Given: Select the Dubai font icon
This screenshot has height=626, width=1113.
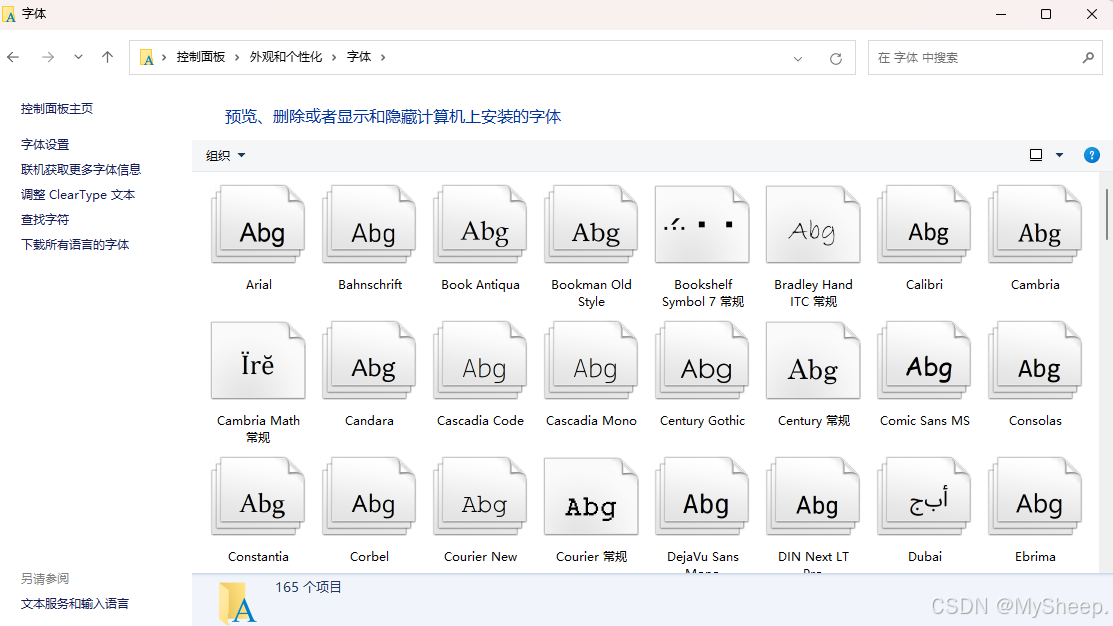Looking at the screenshot, I should tap(924, 497).
